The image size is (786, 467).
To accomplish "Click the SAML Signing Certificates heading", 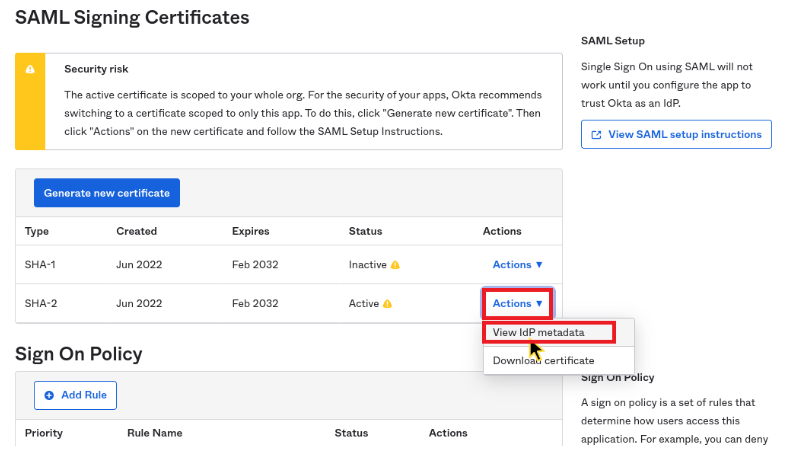I will point(132,18).
